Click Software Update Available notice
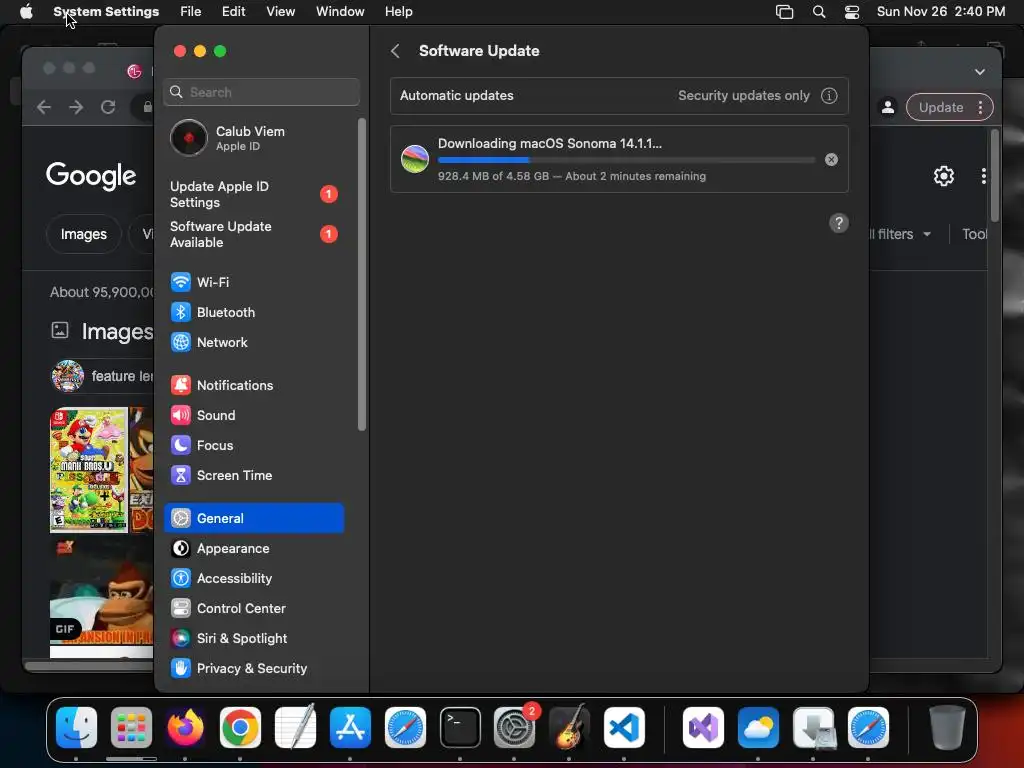Image resolution: width=1024 pixels, height=768 pixels. (253, 234)
